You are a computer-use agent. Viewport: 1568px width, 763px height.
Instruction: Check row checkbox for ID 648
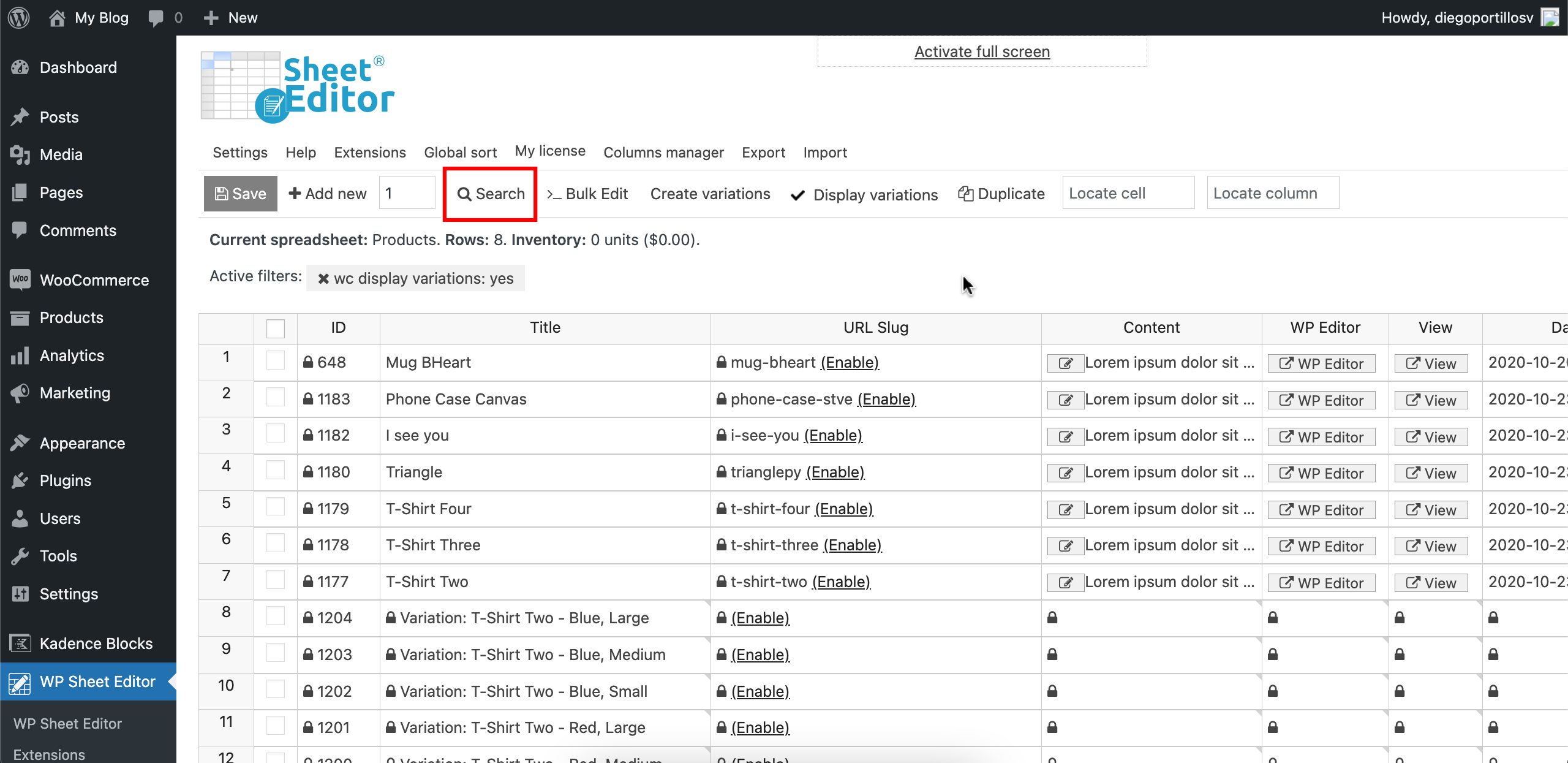(276, 360)
